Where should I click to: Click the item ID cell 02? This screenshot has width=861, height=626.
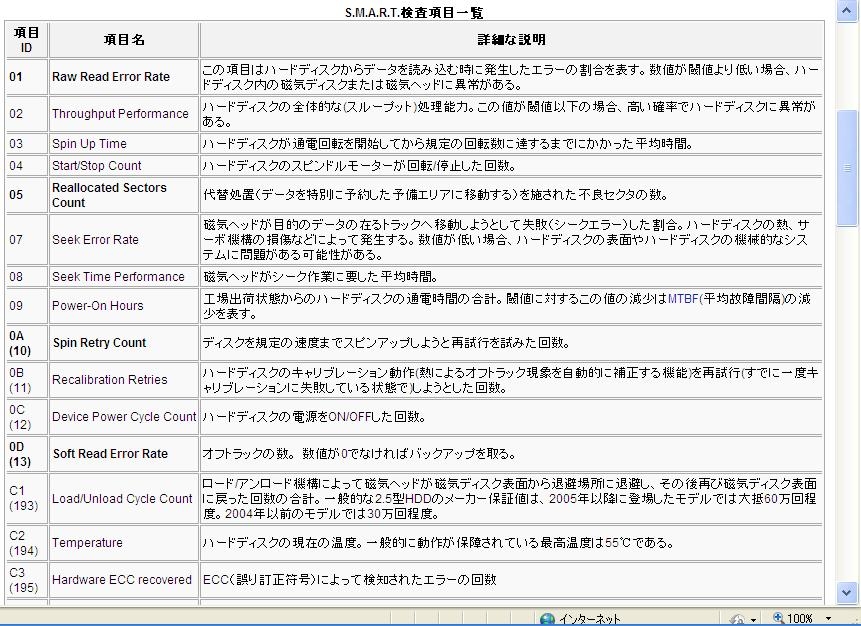coord(26,114)
